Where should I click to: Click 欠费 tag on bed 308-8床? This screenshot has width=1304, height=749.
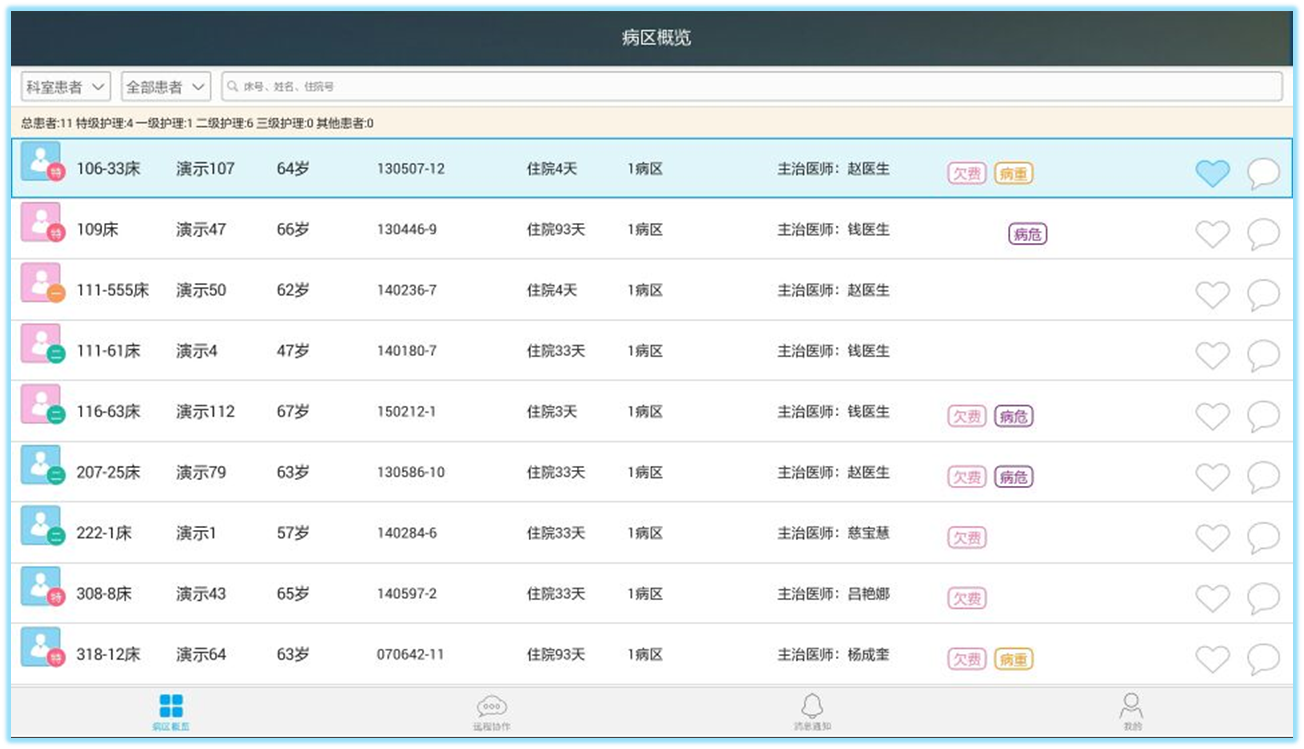click(x=966, y=599)
